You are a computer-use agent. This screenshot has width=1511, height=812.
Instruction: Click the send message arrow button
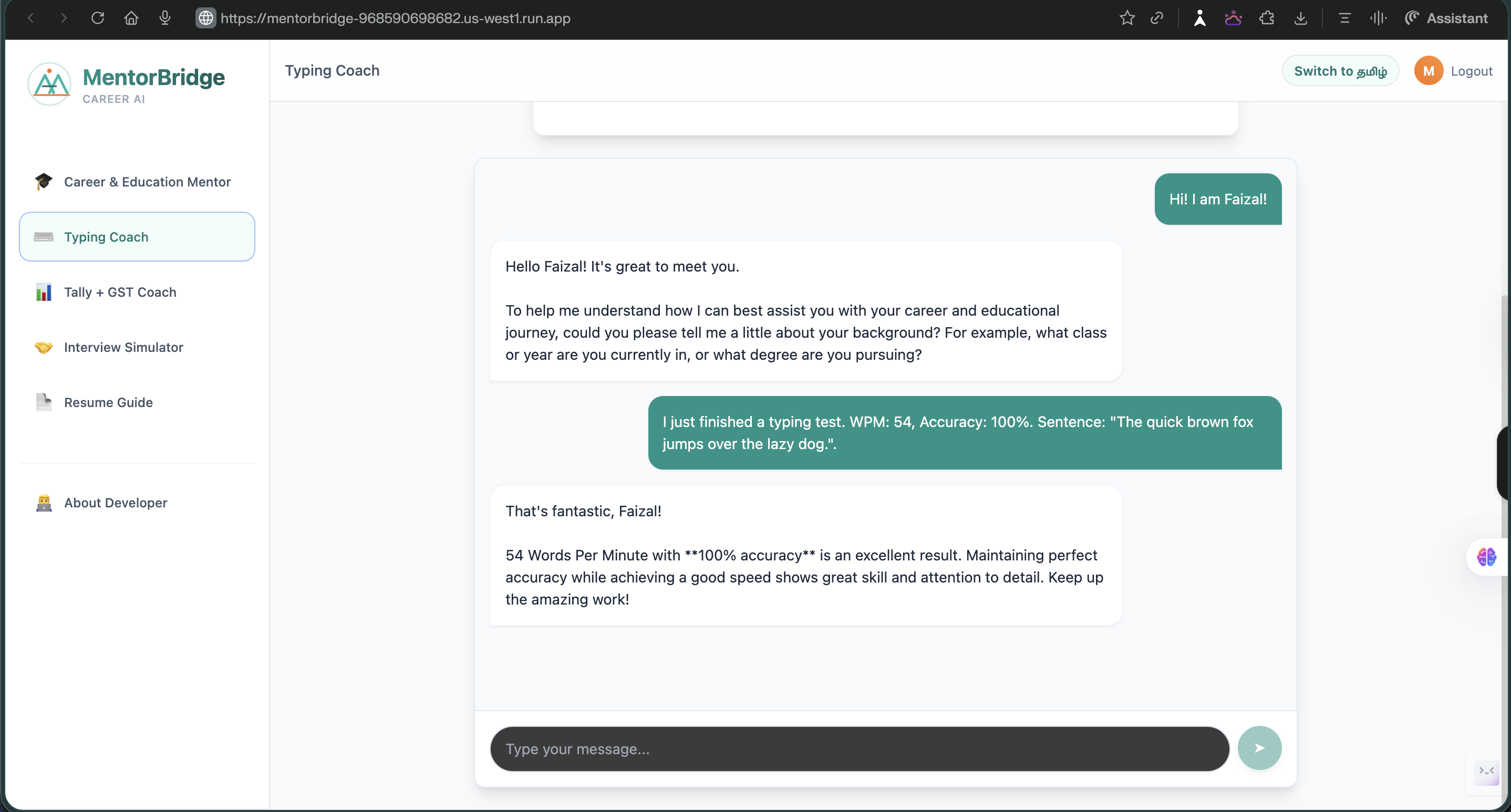pos(1259,747)
